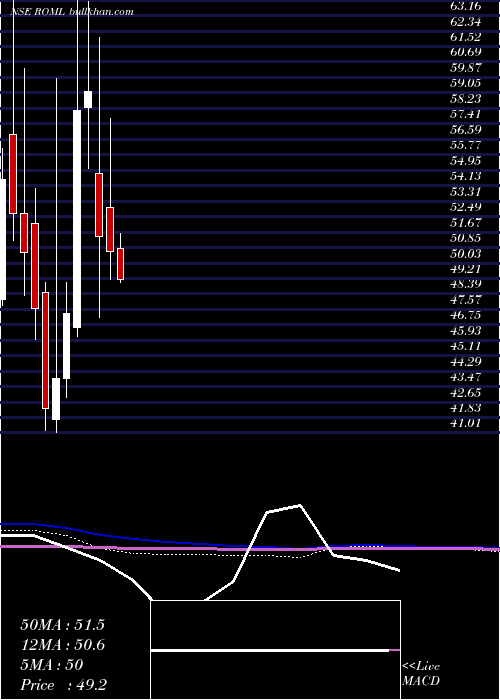Click the 48.39 price axis label
The image size is (500, 700).
pos(466,284)
